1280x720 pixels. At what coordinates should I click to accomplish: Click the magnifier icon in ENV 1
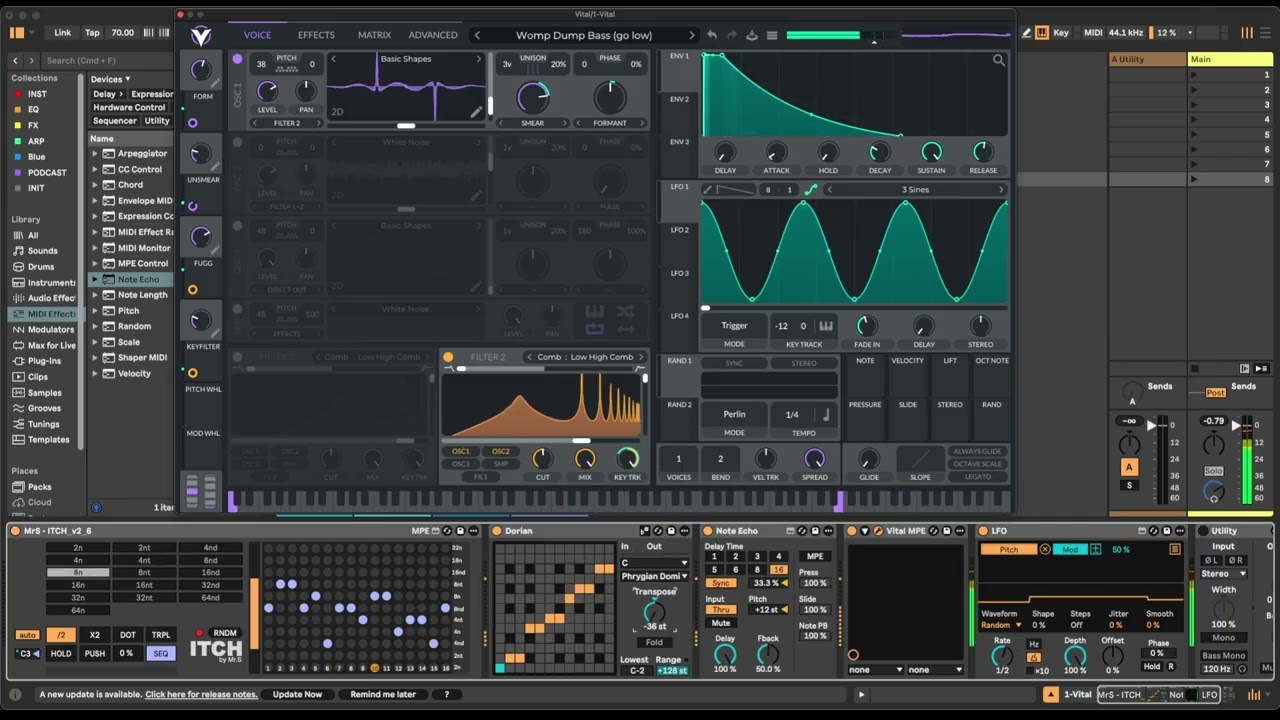tap(998, 61)
